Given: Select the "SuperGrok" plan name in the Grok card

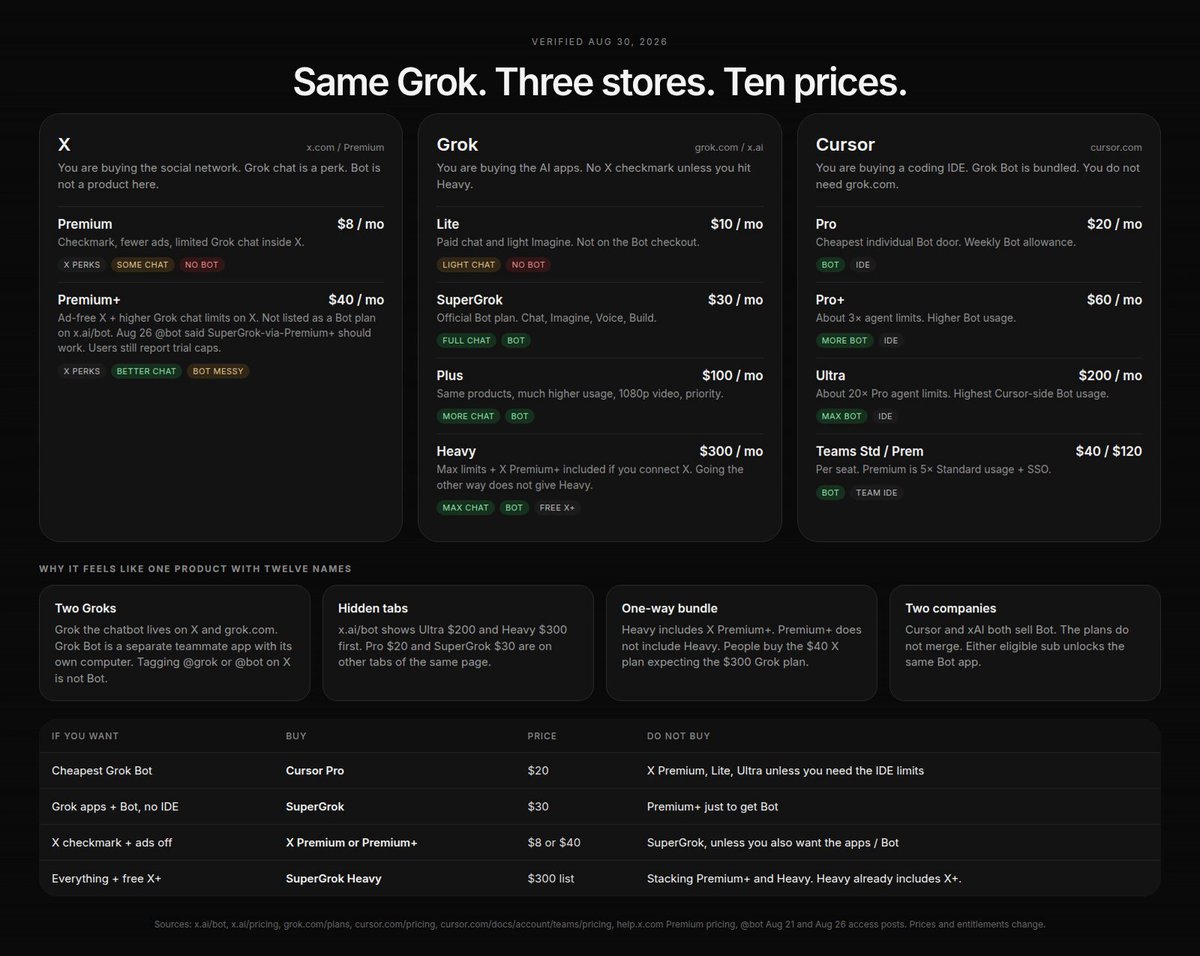Looking at the screenshot, I should click(x=470, y=300).
